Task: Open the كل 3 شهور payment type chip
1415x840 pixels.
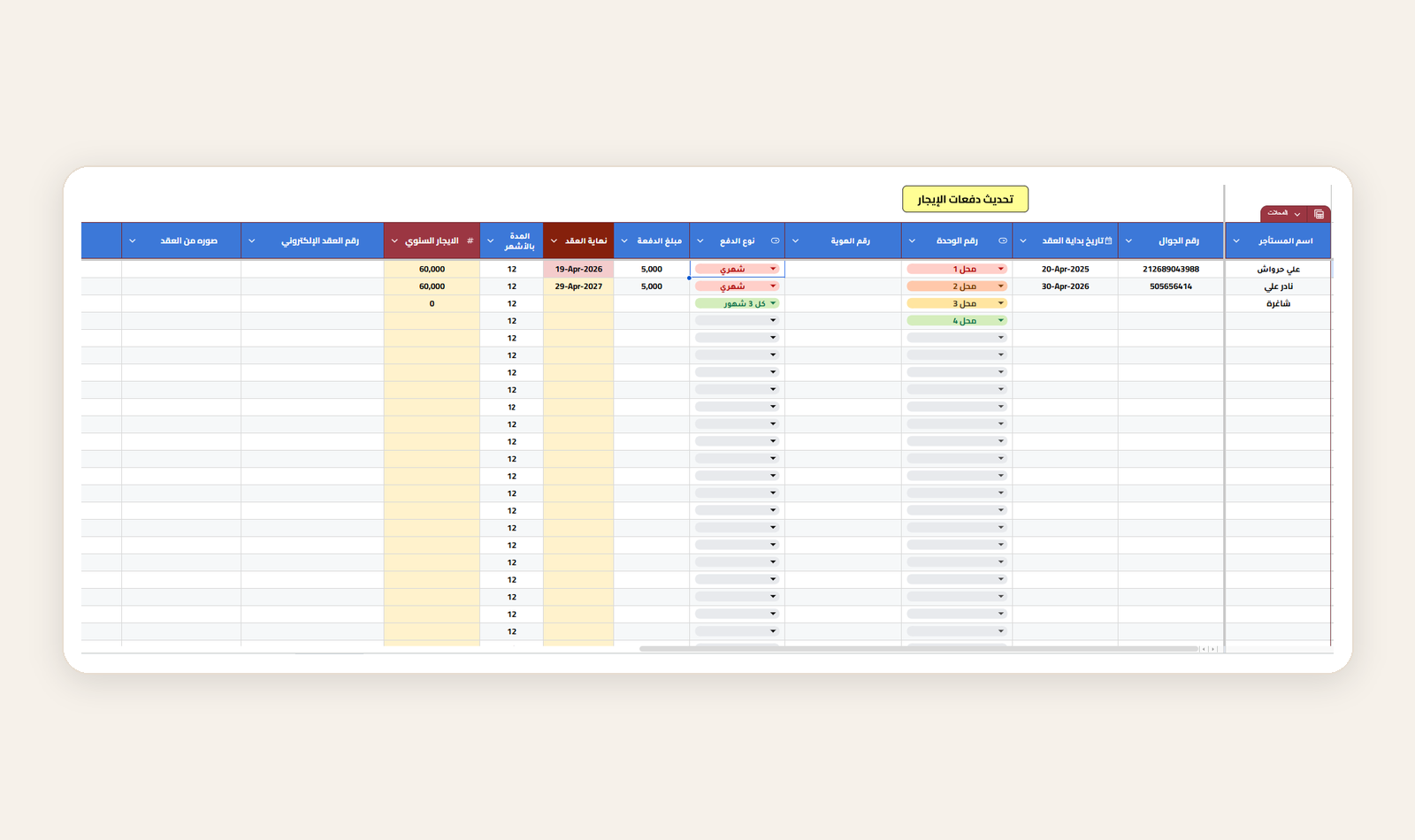Action: pos(737,303)
